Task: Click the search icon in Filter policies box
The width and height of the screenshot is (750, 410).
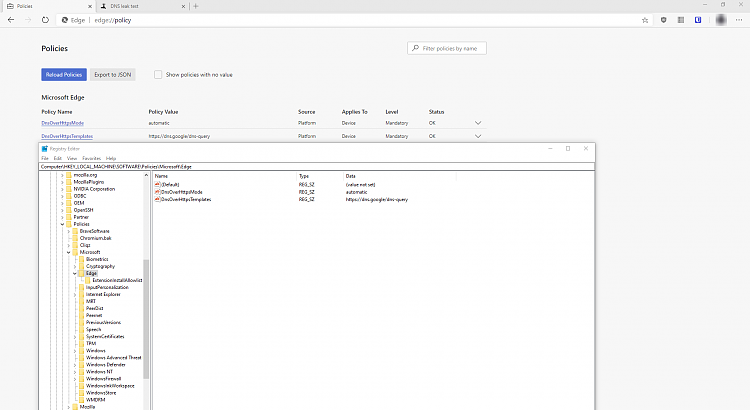Action: pyautogui.click(x=415, y=48)
